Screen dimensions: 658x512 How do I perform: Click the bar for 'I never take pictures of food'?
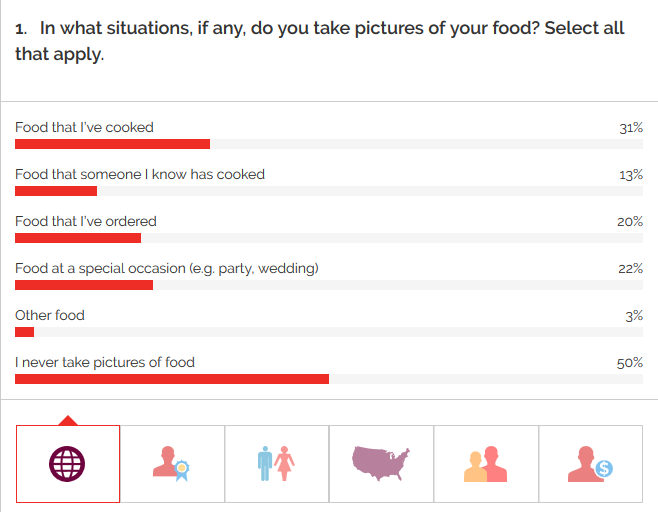click(x=172, y=379)
